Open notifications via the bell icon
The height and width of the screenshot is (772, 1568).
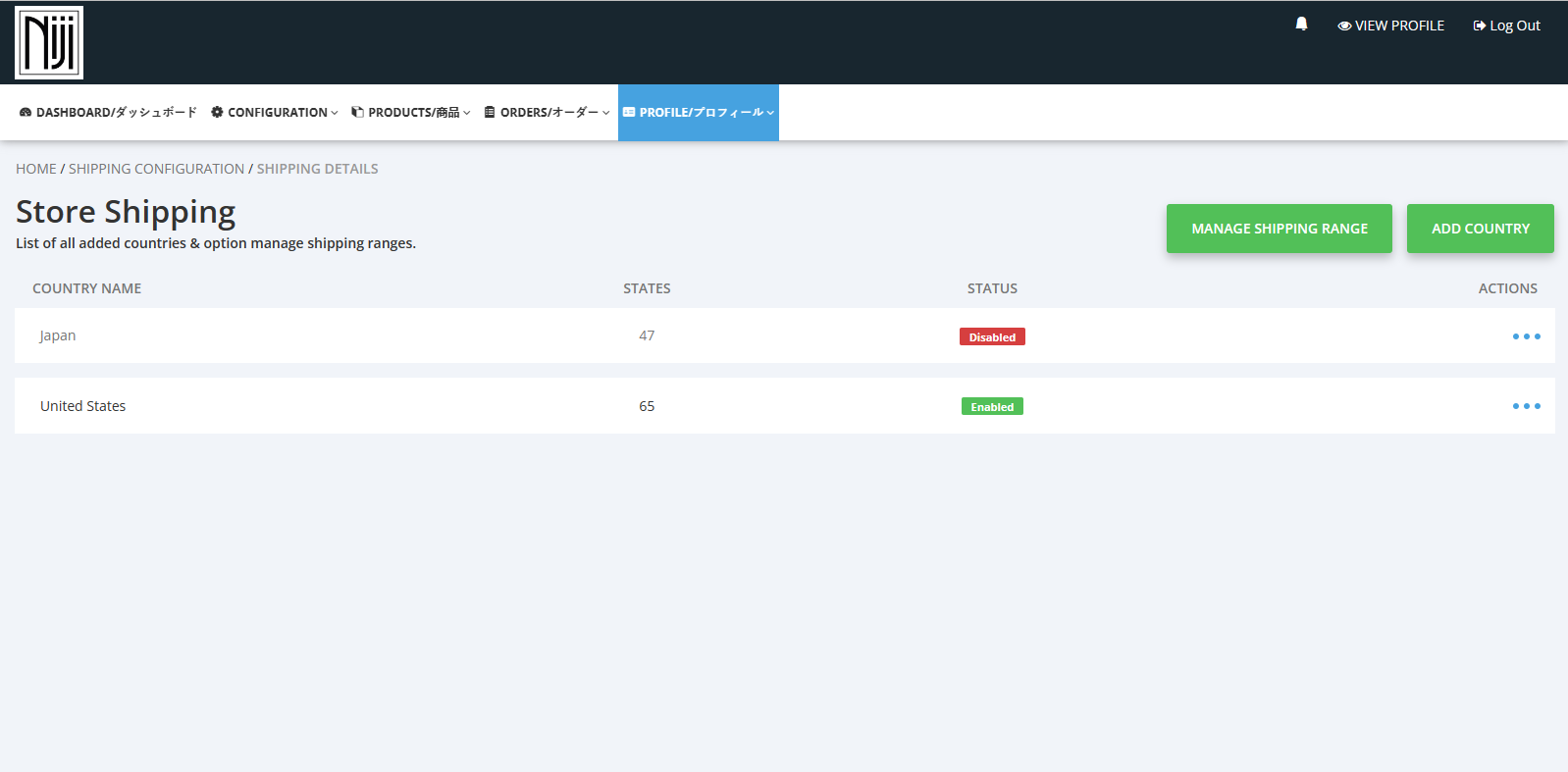click(x=1301, y=25)
